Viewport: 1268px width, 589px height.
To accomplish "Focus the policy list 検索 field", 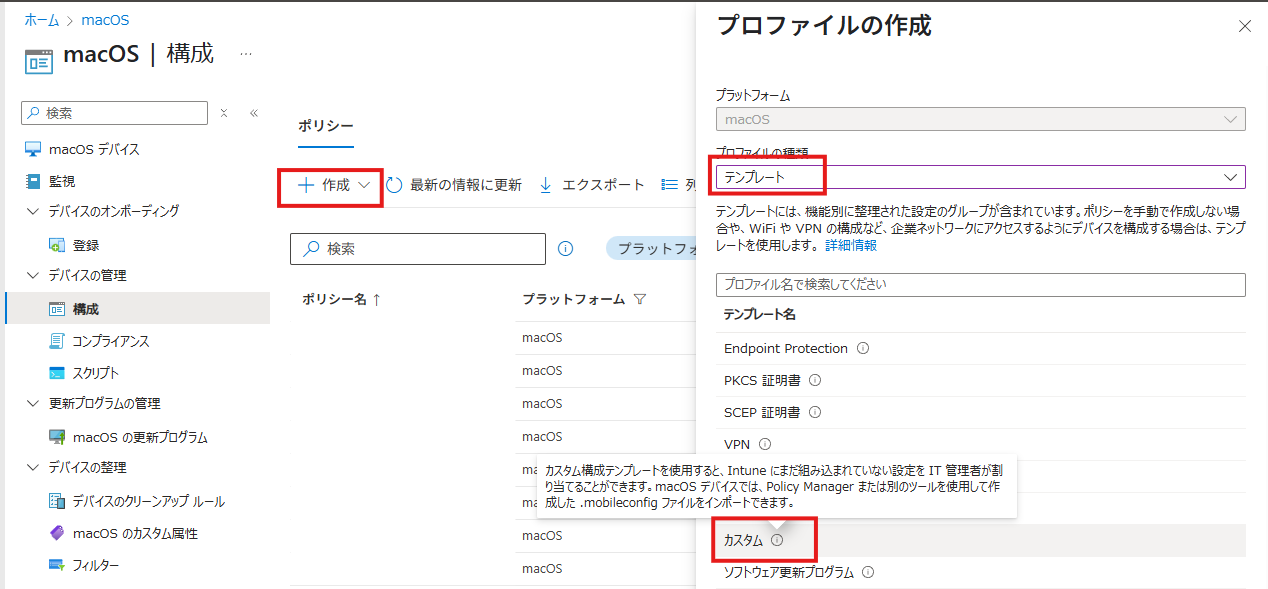I will click(418, 248).
